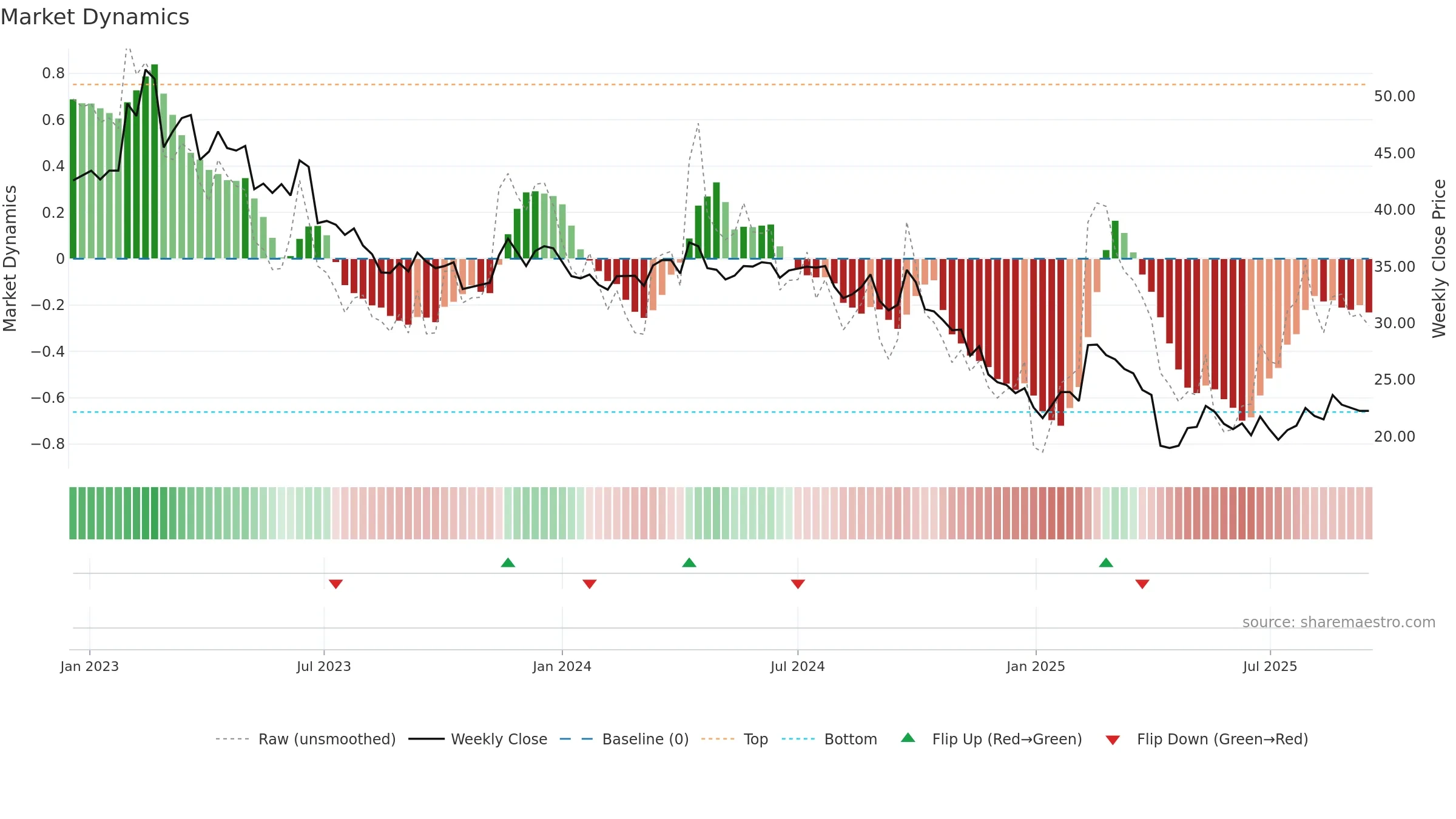Select the green flip-up marker after Jan 2025
This screenshot has width=1456, height=819.
pos(1106,562)
